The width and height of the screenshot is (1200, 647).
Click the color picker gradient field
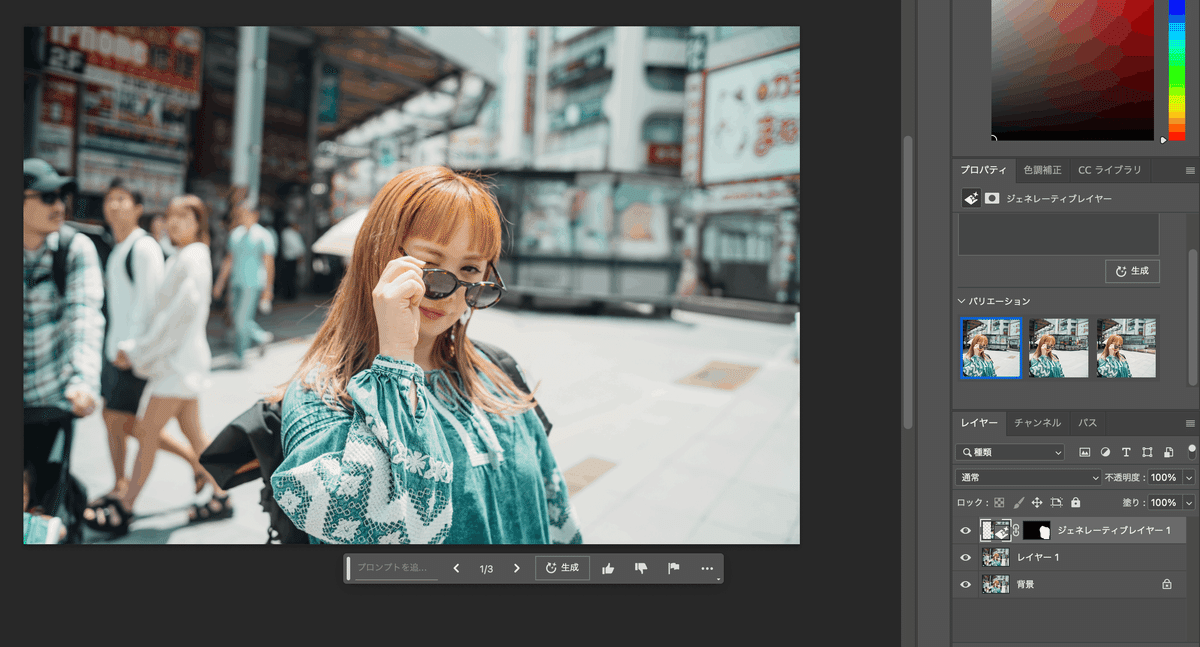1073,70
